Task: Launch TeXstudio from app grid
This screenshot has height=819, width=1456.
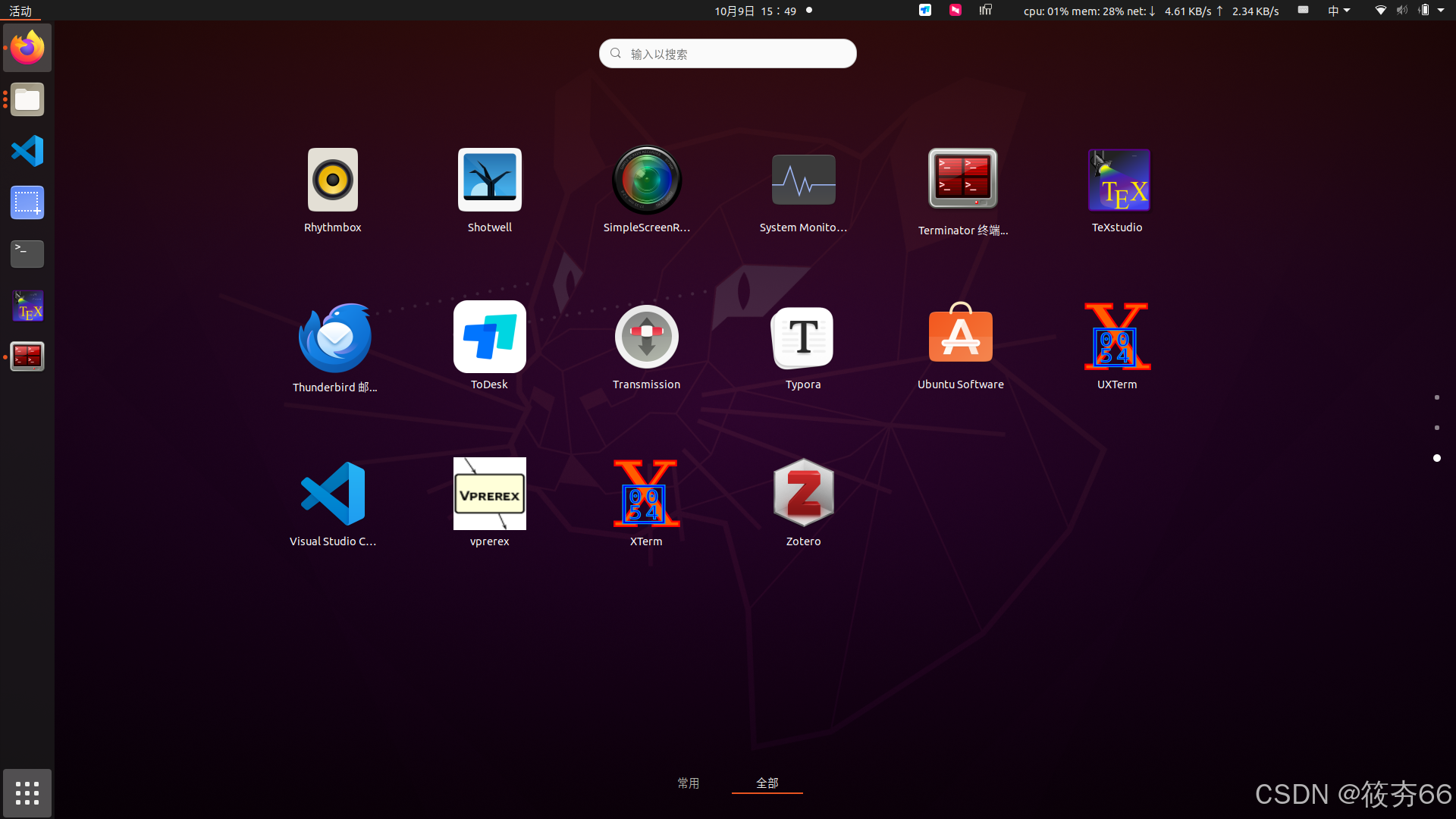Action: coord(1117,181)
